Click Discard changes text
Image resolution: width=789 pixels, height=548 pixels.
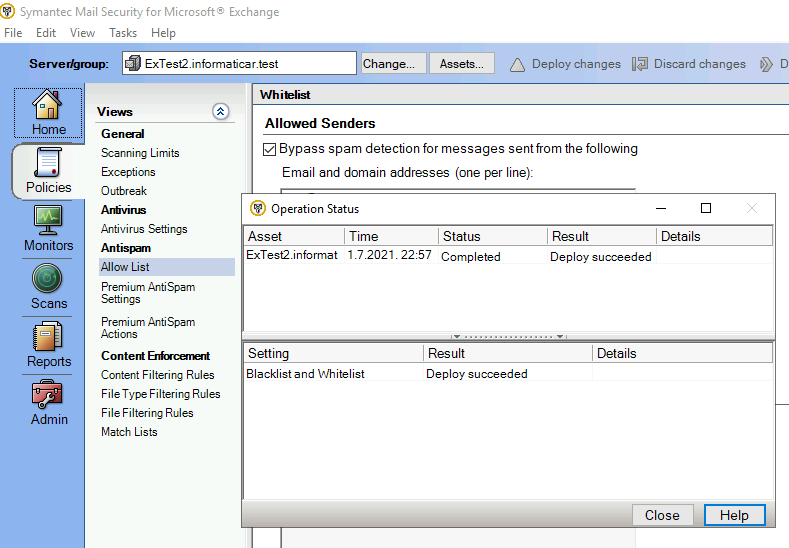pyautogui.click(x=699, y=64)
